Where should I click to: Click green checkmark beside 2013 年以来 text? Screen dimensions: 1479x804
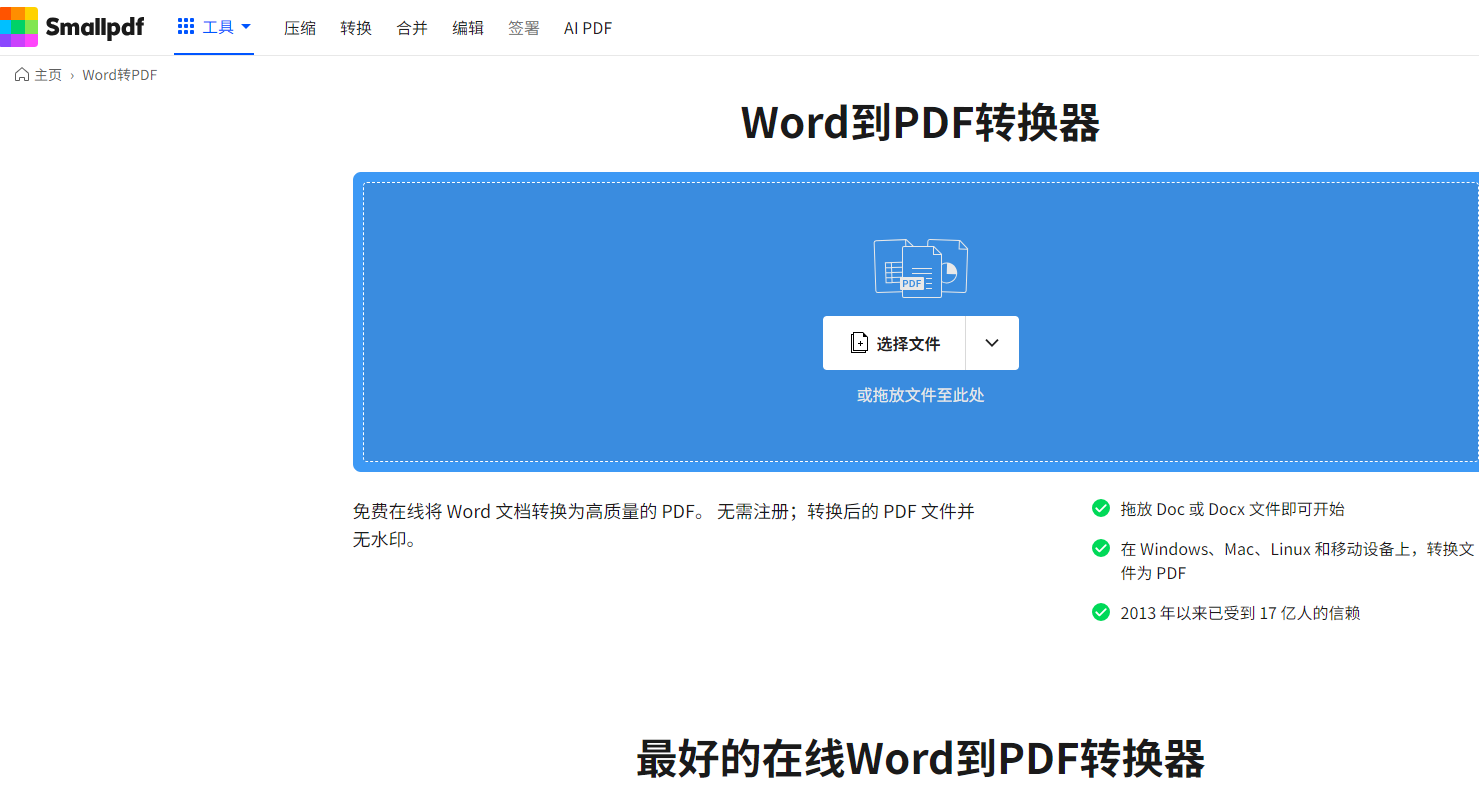1101,612
